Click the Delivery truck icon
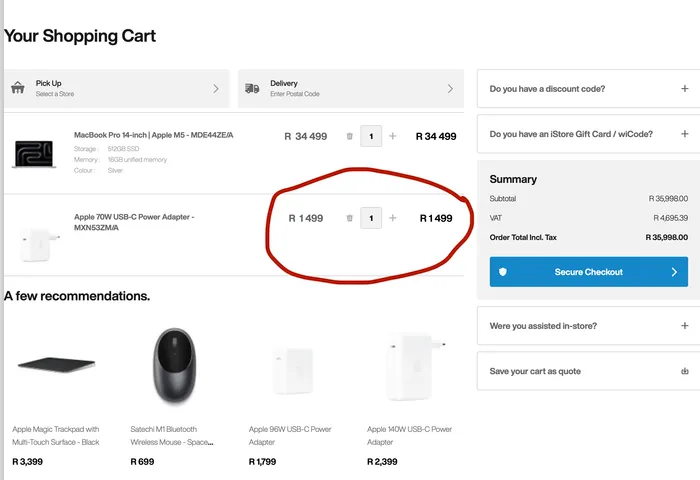Viewport: 700px width, 480px height. [252, 88]
